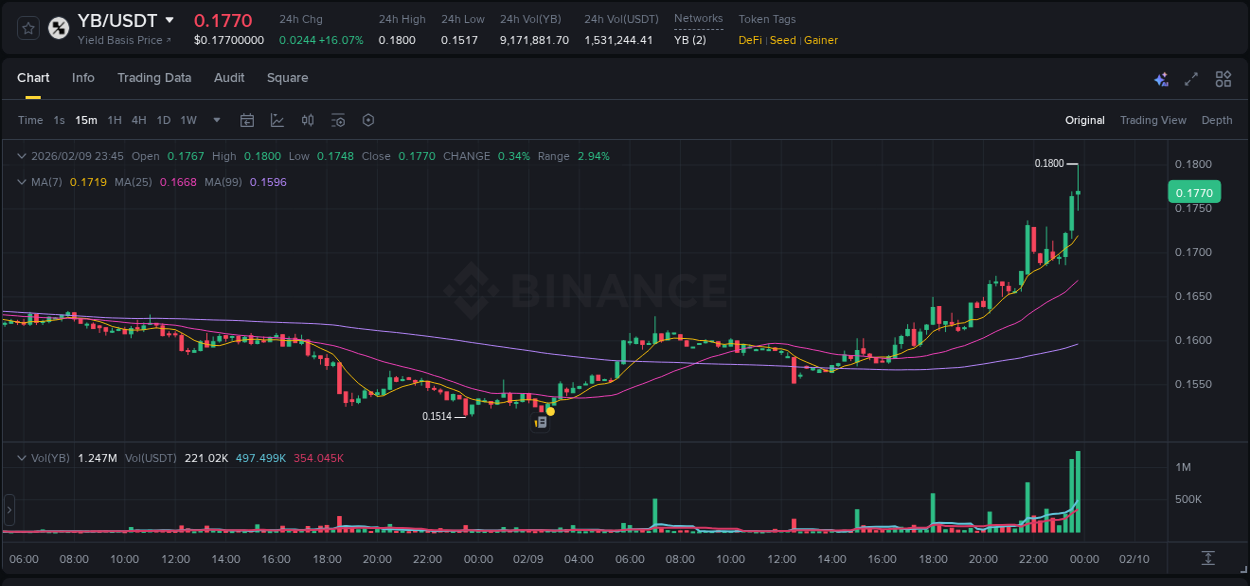Open the indicators list settings icon

(x=338, y=120)
